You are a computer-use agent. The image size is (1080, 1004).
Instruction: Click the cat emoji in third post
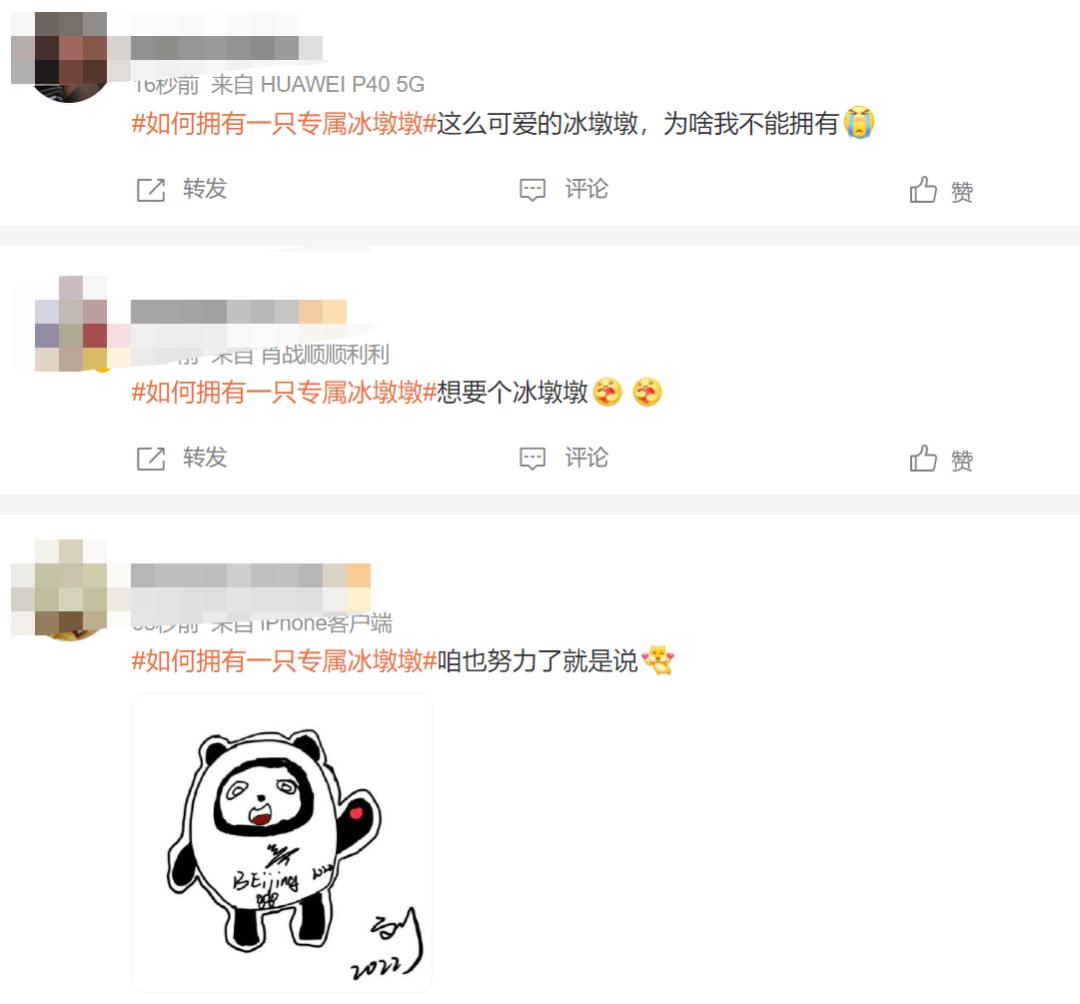coord(658,660)
